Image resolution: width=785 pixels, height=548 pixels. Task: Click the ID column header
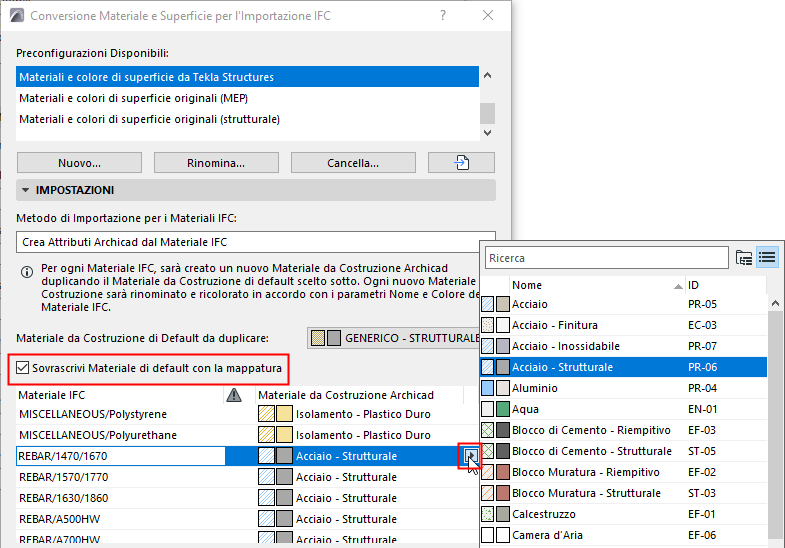725,285
